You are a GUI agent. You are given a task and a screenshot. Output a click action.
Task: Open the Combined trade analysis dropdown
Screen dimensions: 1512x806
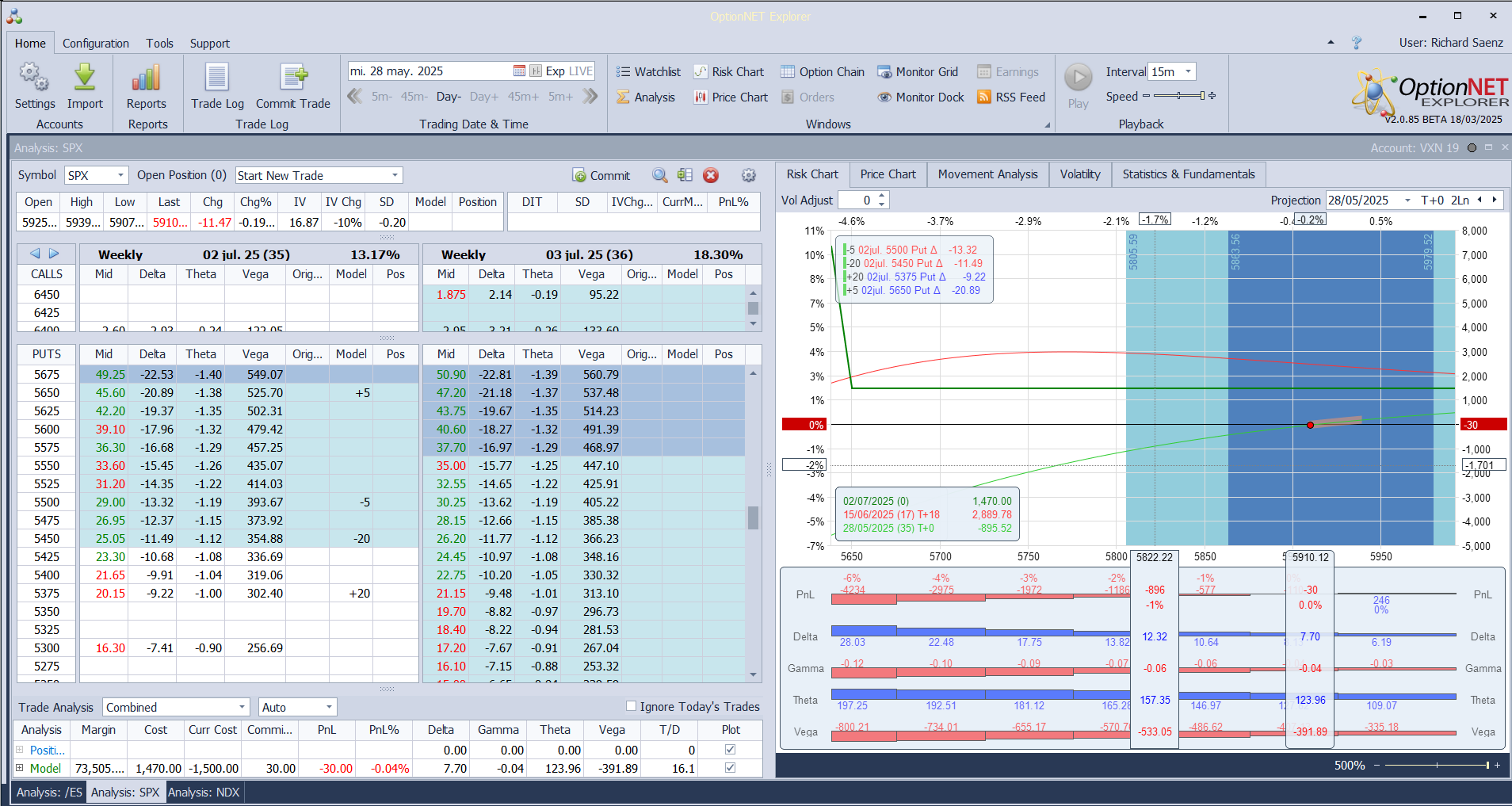point(242,707)
